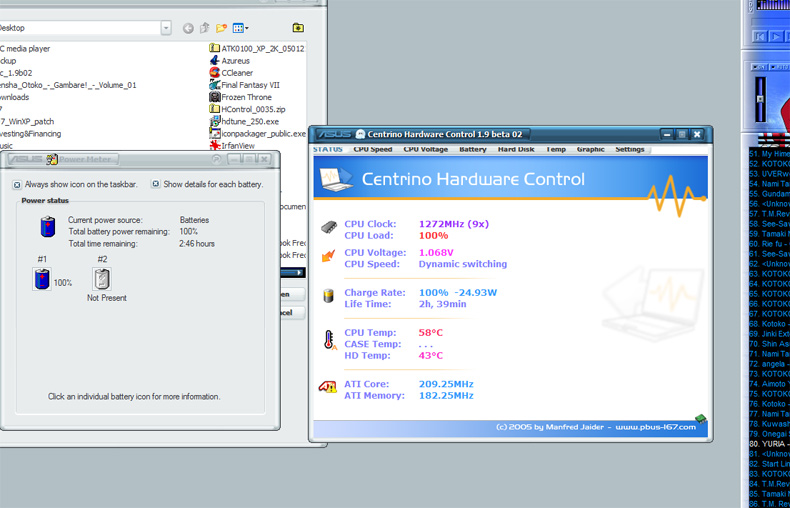Switch to the CPU Speed tab
790x508 pixels.
point(372,149)
